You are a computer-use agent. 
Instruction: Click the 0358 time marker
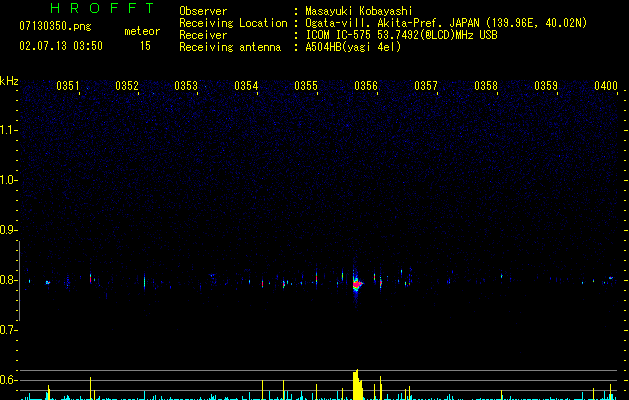point(486,86)
